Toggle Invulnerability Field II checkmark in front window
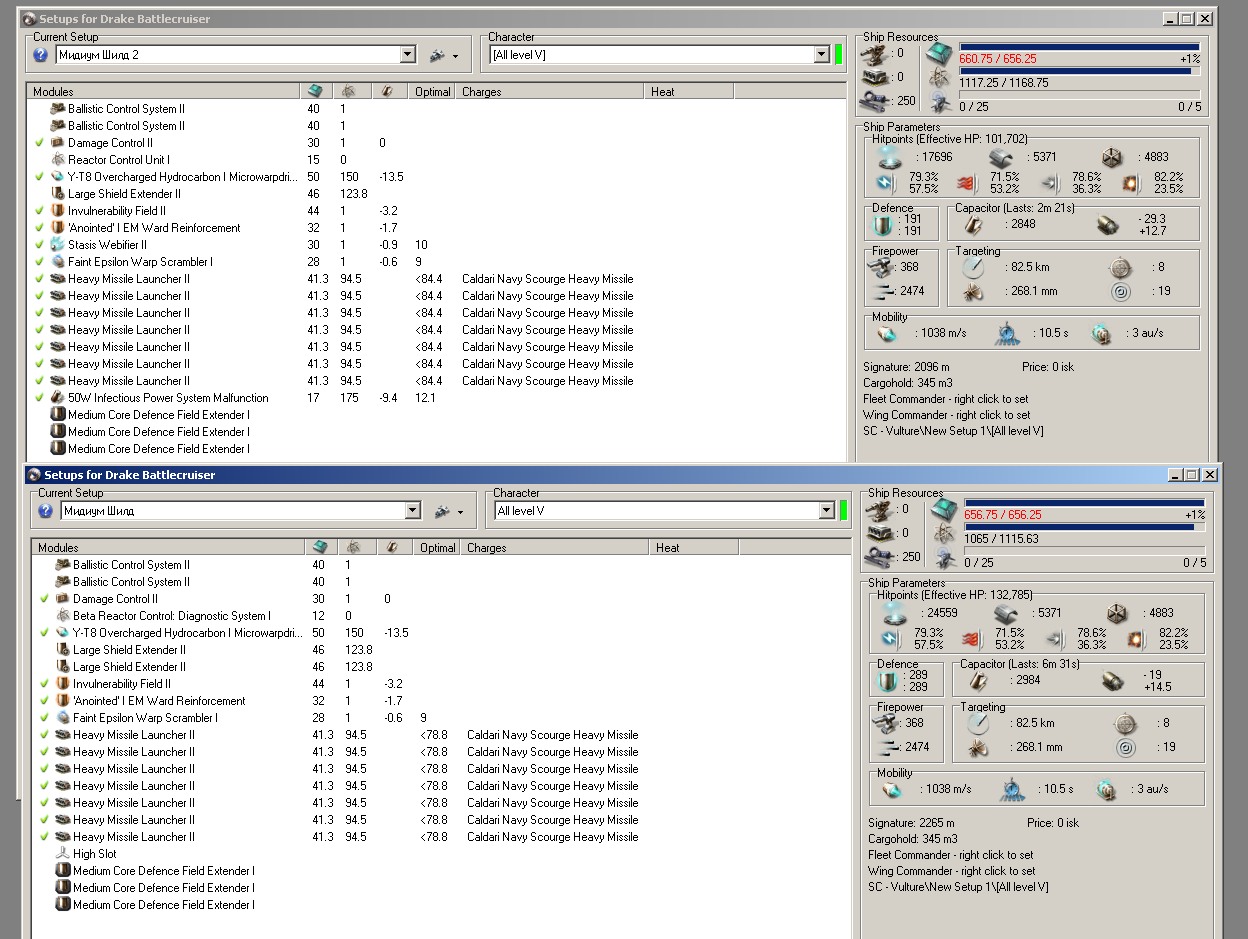The image size is (1248, 939). pos(45,684)
